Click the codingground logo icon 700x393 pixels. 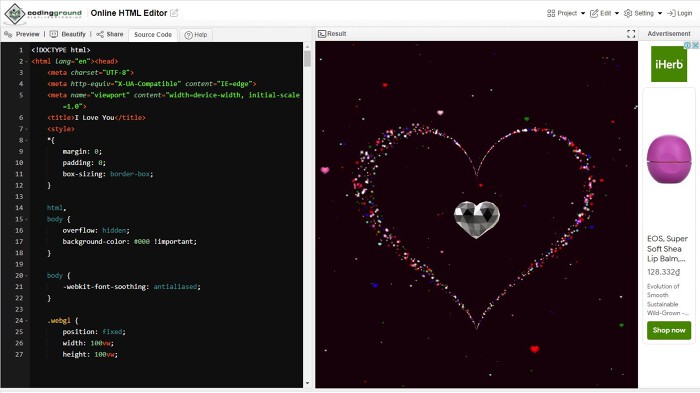pyautogui.click(x=15, y=13)
